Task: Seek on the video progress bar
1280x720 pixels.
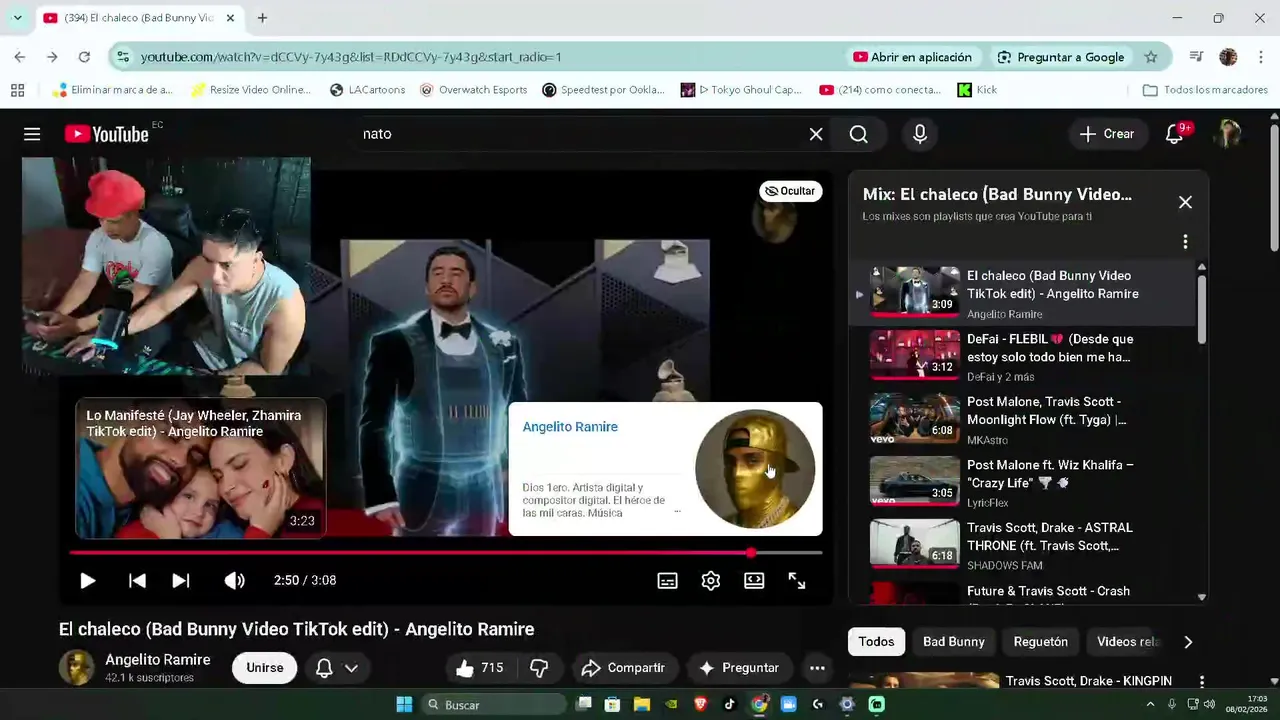Action: [x=446, y=552]
